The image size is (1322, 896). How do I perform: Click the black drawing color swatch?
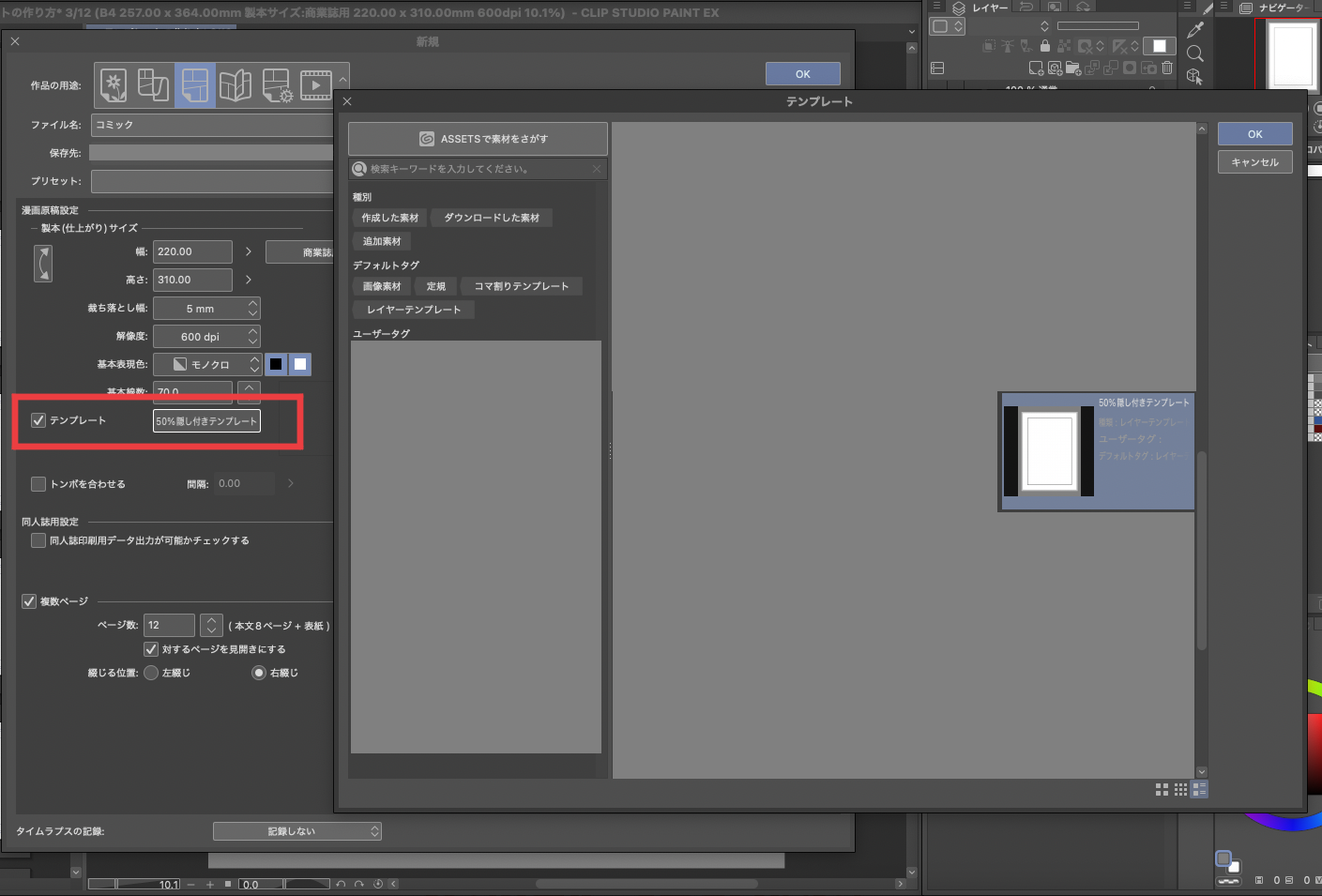pos(276,365)
